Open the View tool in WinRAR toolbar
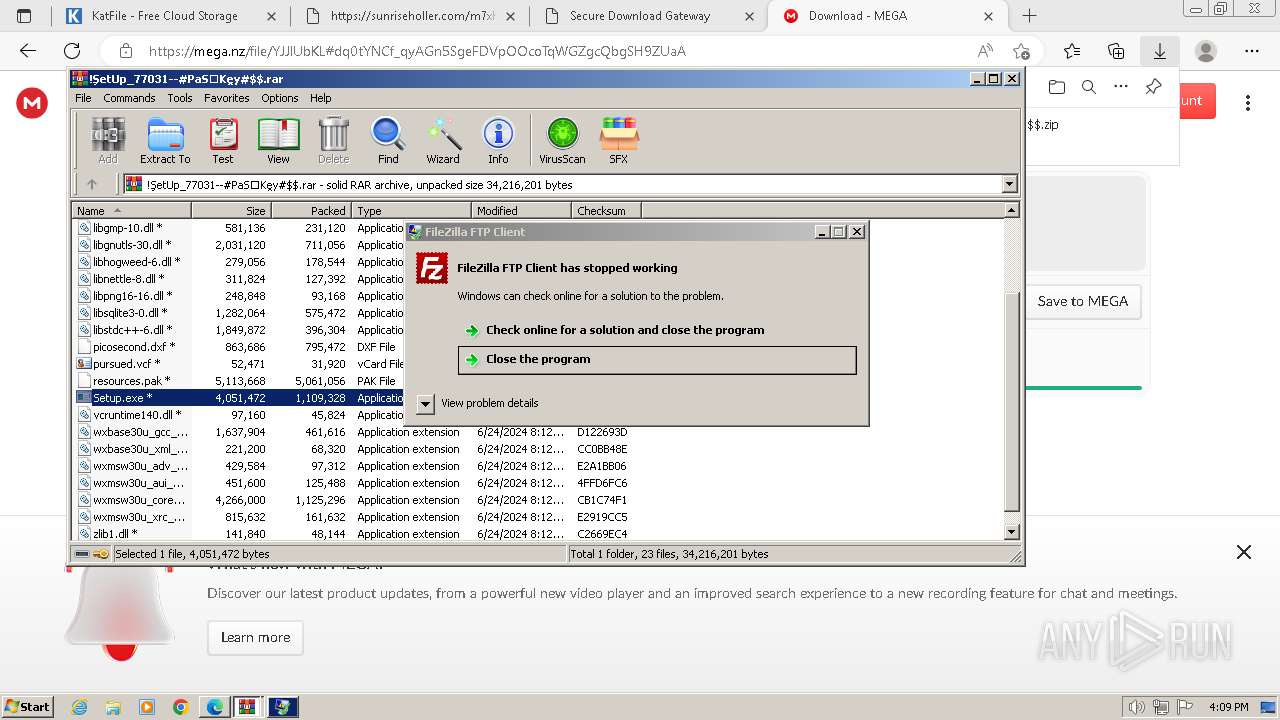This screenshot has height=720, width=1280. (x=278, y=140)
